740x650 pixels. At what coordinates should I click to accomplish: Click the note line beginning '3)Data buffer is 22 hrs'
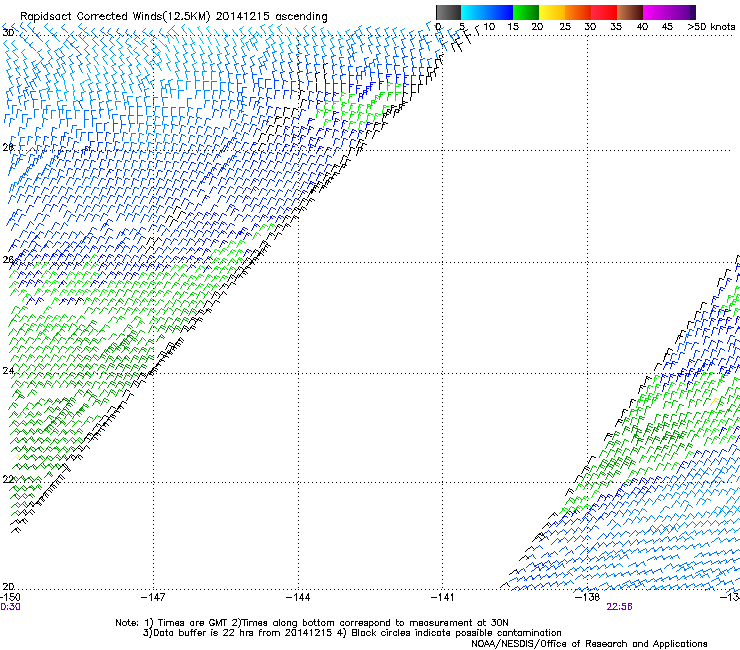[x=352, y=633]
